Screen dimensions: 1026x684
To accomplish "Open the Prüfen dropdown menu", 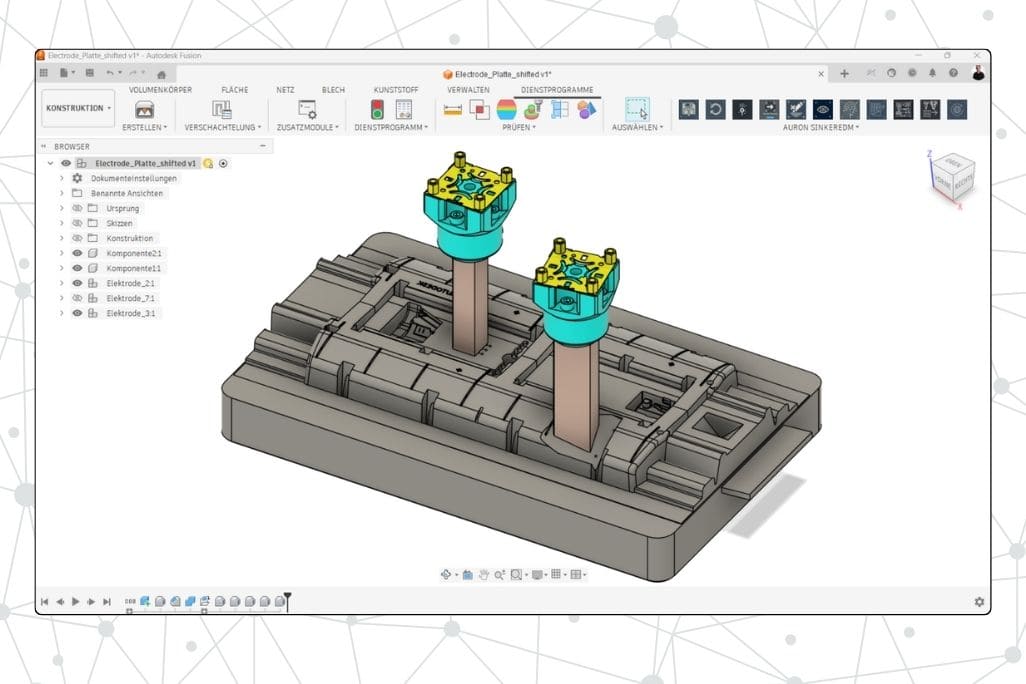I will pos(518,128).
